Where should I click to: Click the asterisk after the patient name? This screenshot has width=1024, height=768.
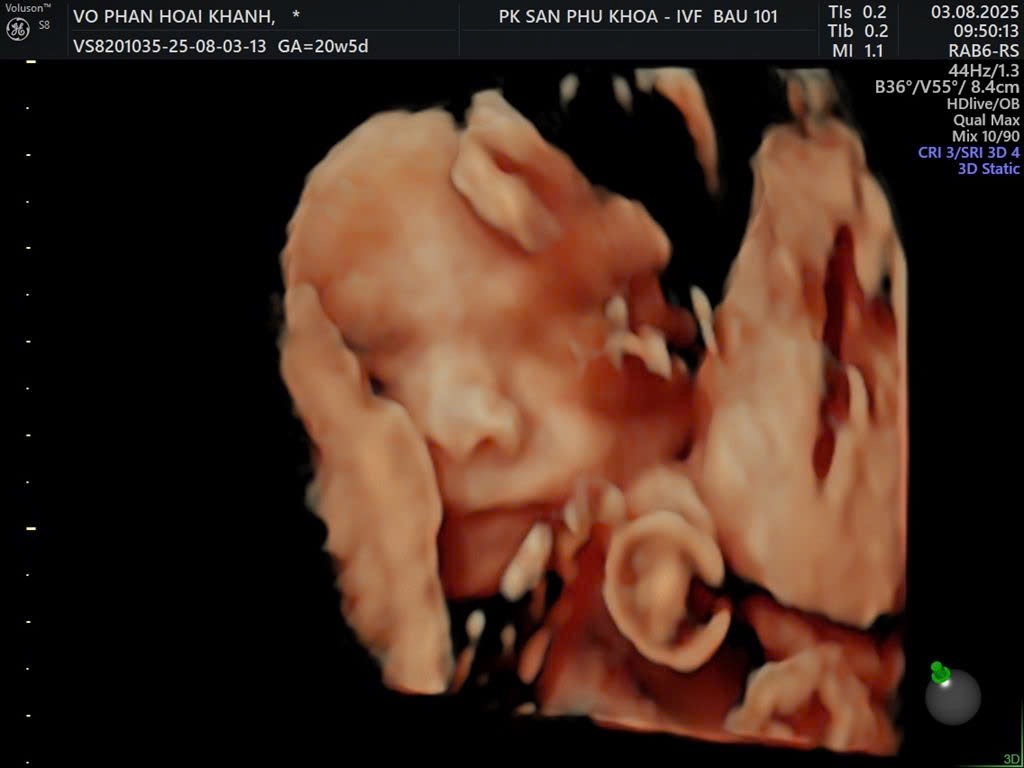(x=295, y=17)
